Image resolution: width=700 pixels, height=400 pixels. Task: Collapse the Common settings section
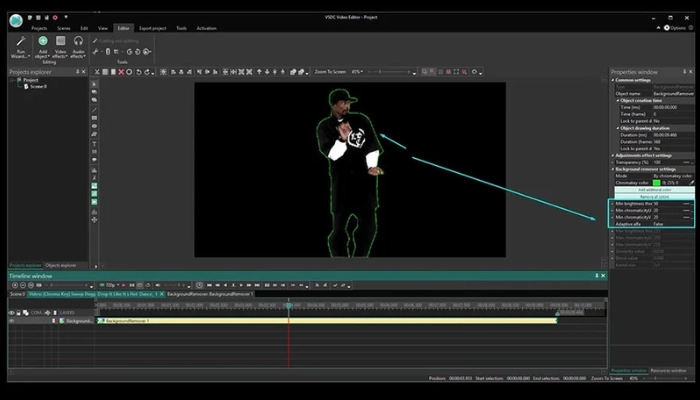pos(613,80)
